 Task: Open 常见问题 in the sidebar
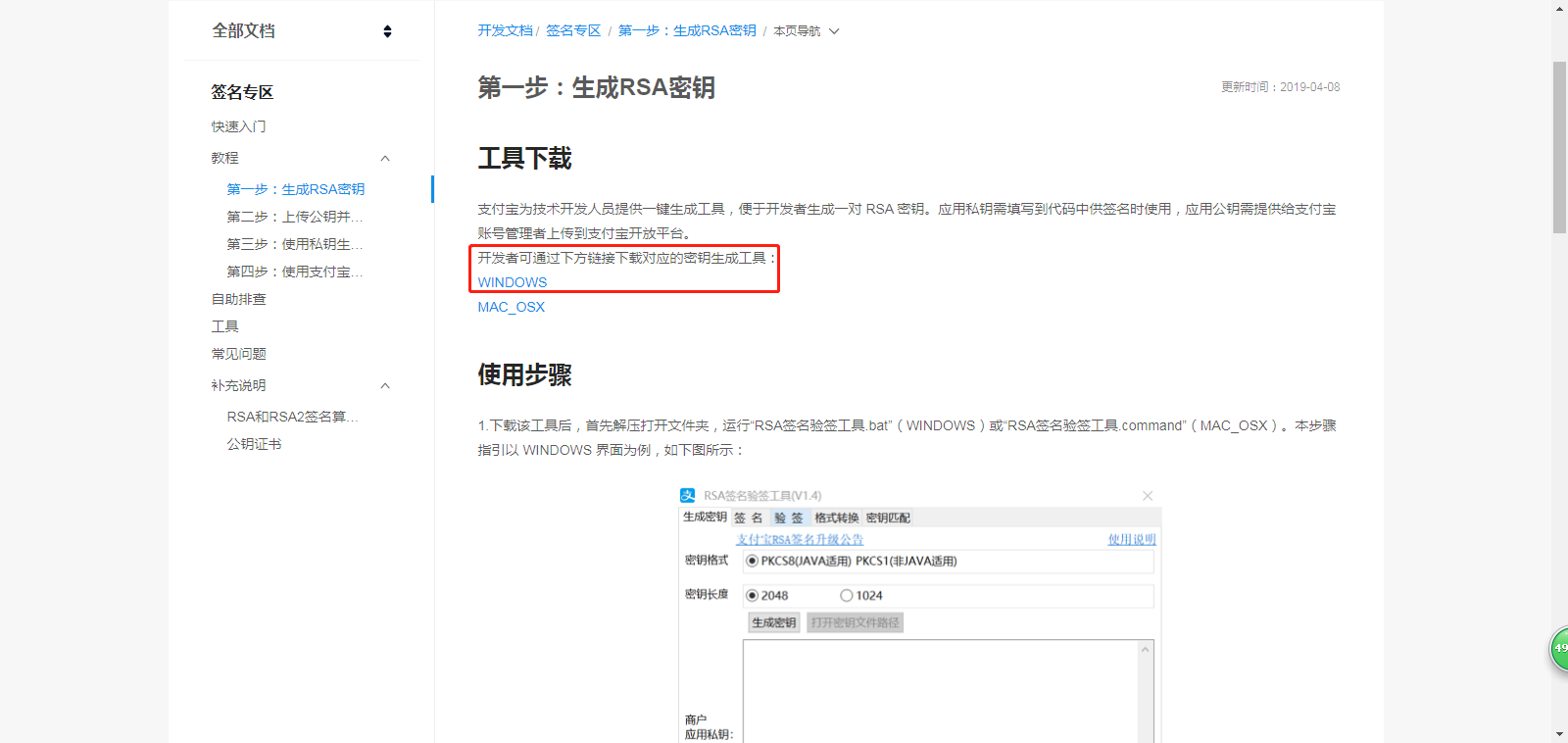click(x=239, y=354)
